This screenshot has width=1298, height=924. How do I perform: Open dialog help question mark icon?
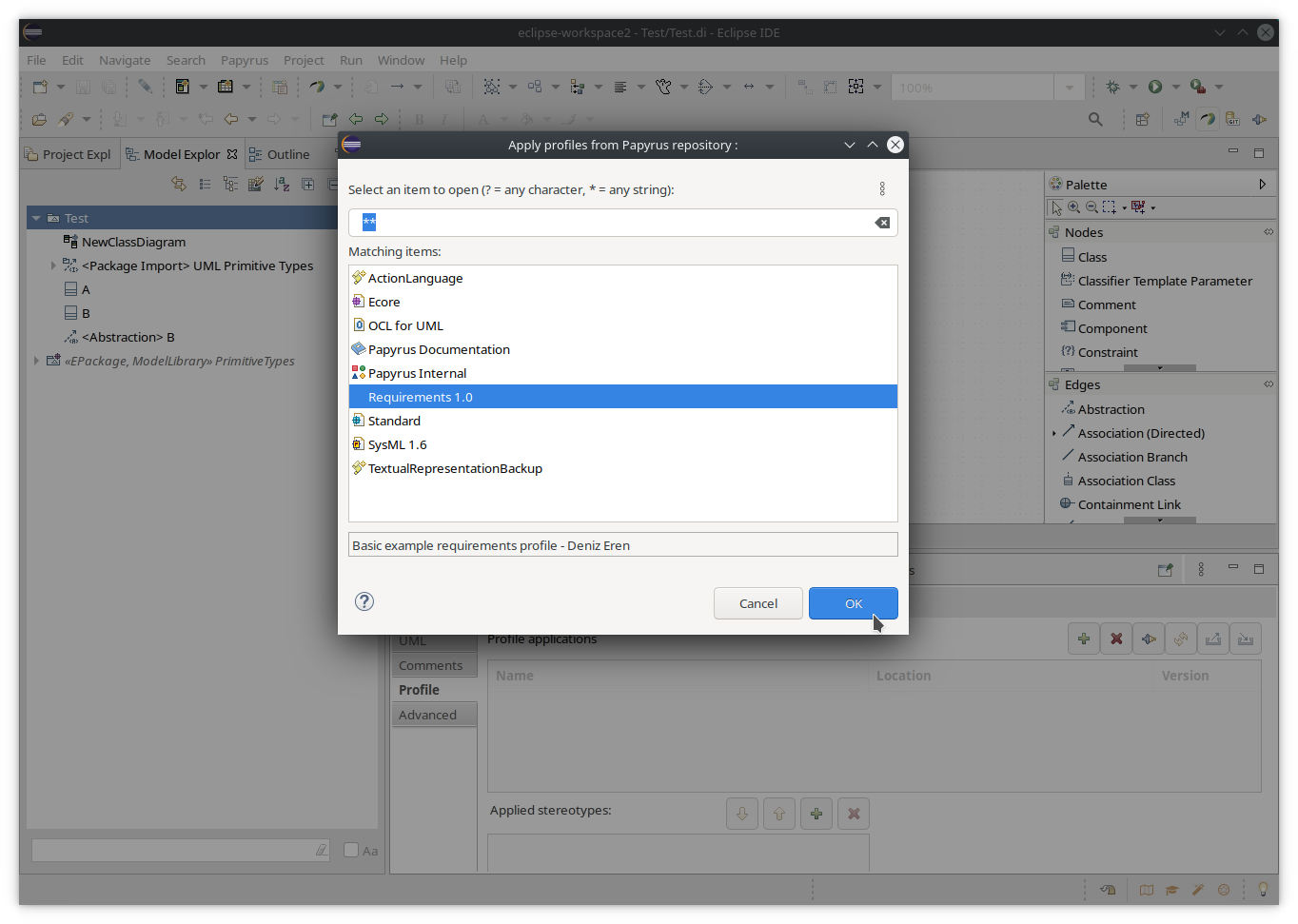click(x=364, y=601)
